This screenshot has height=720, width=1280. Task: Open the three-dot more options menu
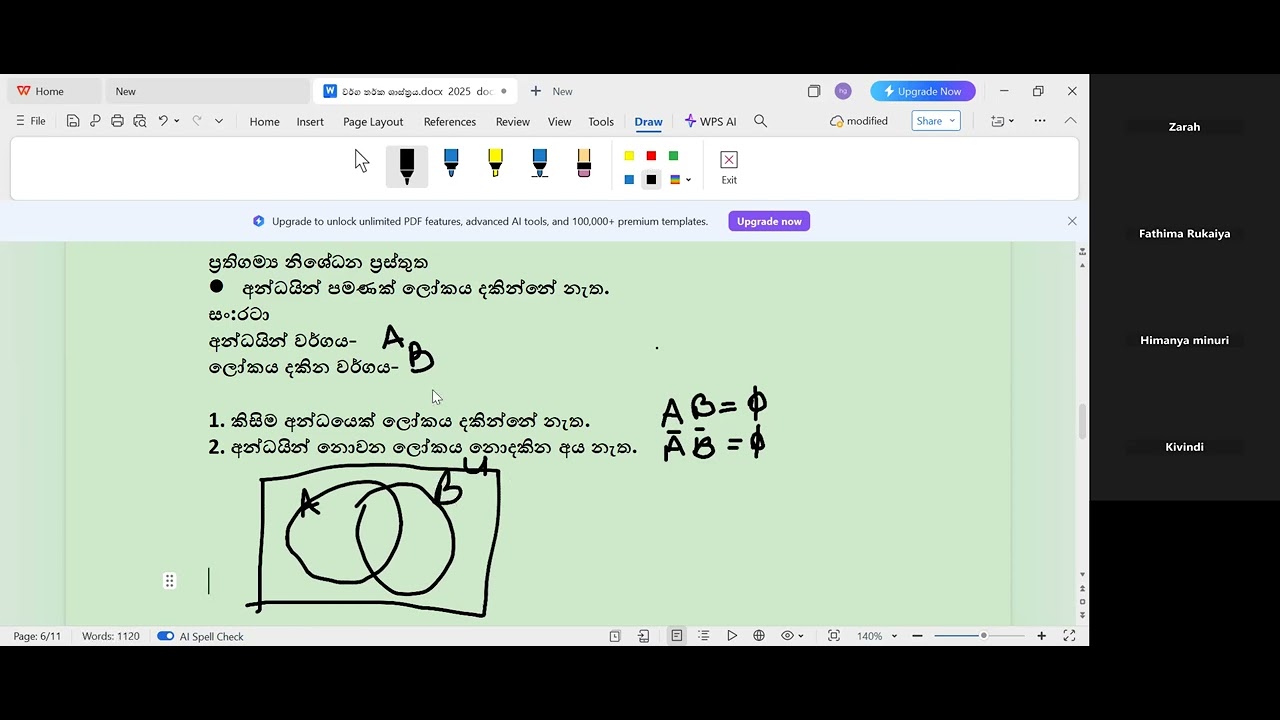pyautogui.click(x=1040, y=121)
